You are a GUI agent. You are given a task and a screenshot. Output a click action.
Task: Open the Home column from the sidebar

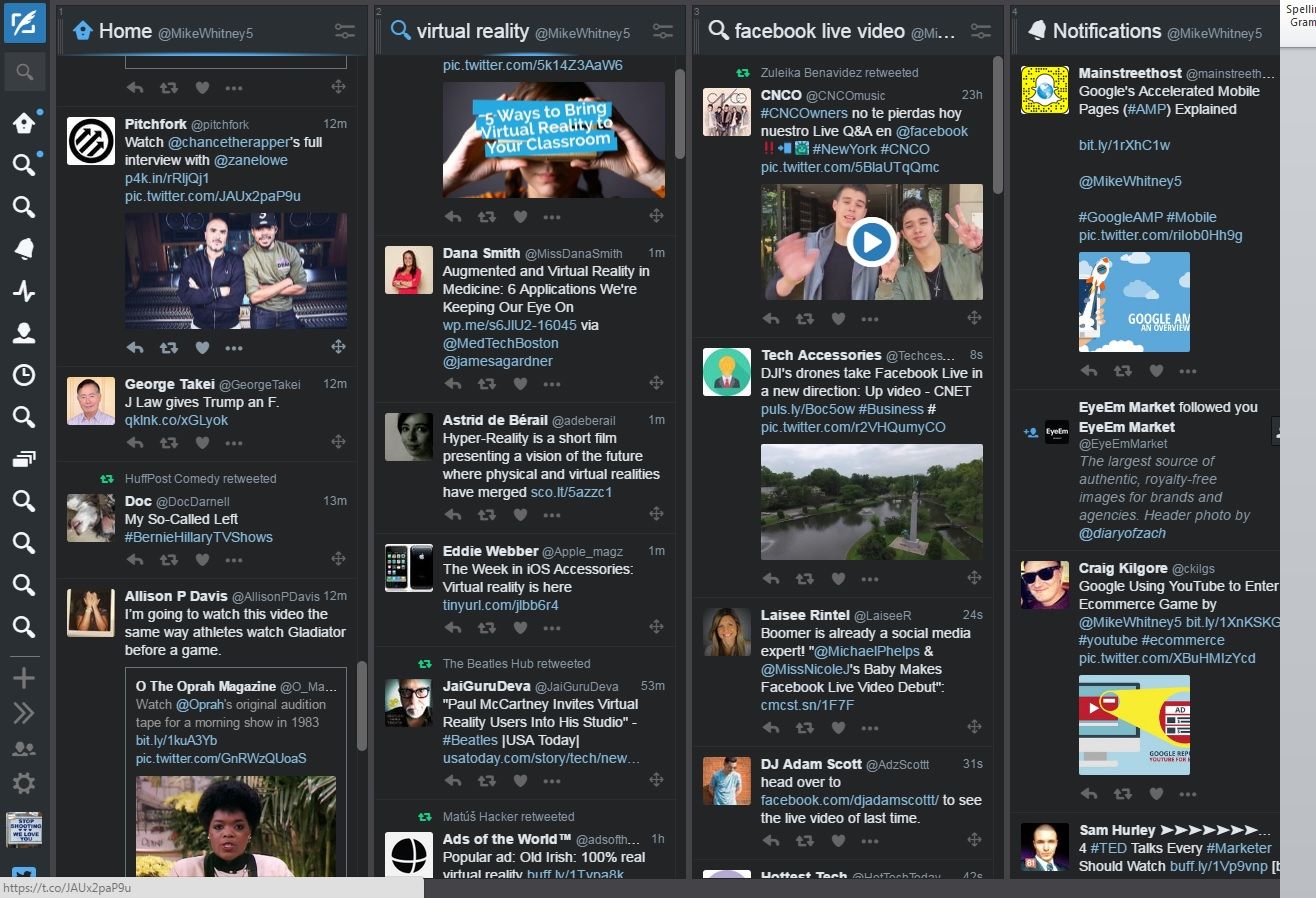(x=24, y=123)
